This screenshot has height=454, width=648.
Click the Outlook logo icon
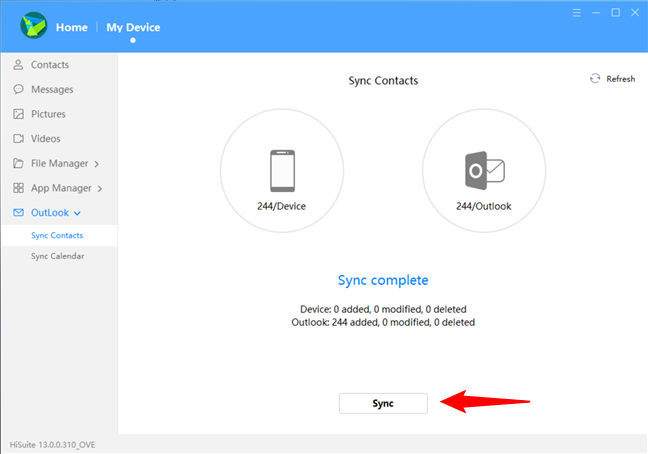tap(484, 172)
